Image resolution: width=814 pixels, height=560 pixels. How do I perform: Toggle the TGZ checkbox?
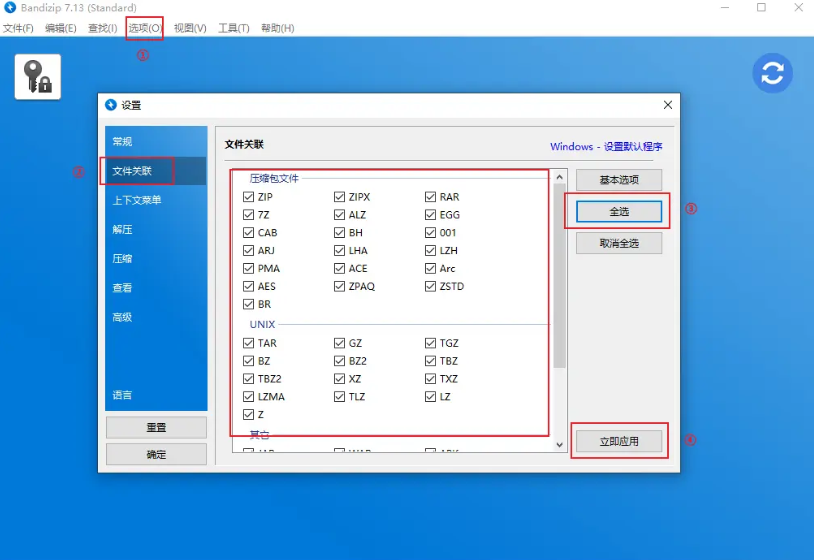[x=430, y=343]
